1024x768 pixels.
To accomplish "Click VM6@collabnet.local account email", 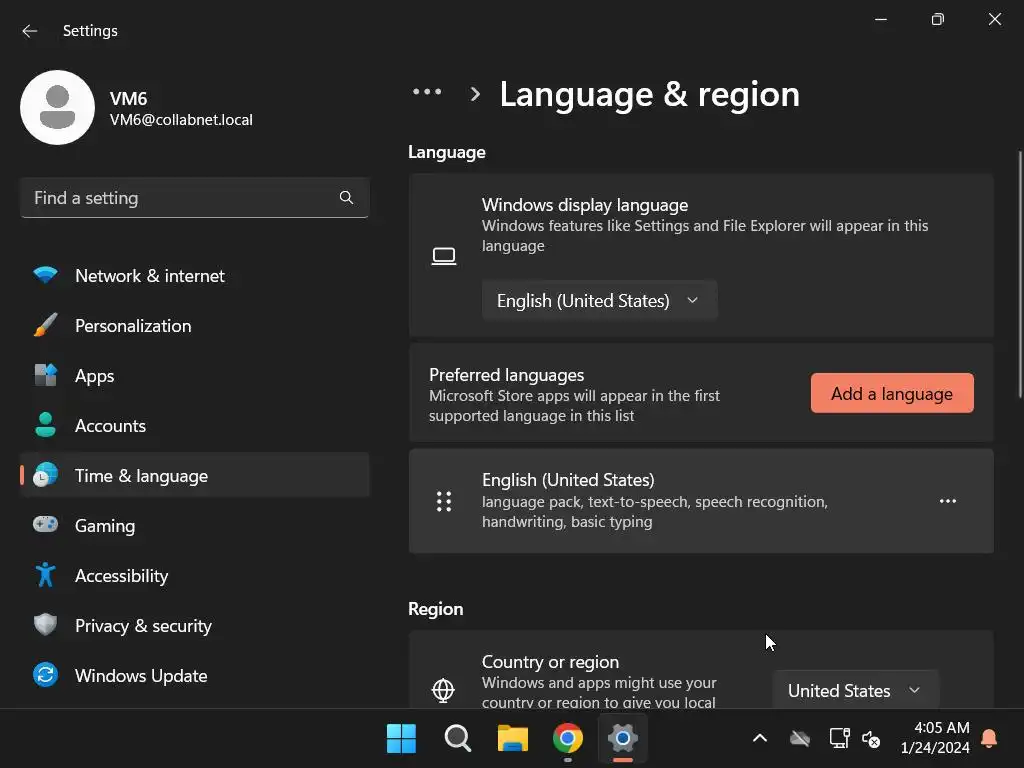I will (x=181, y=120).
